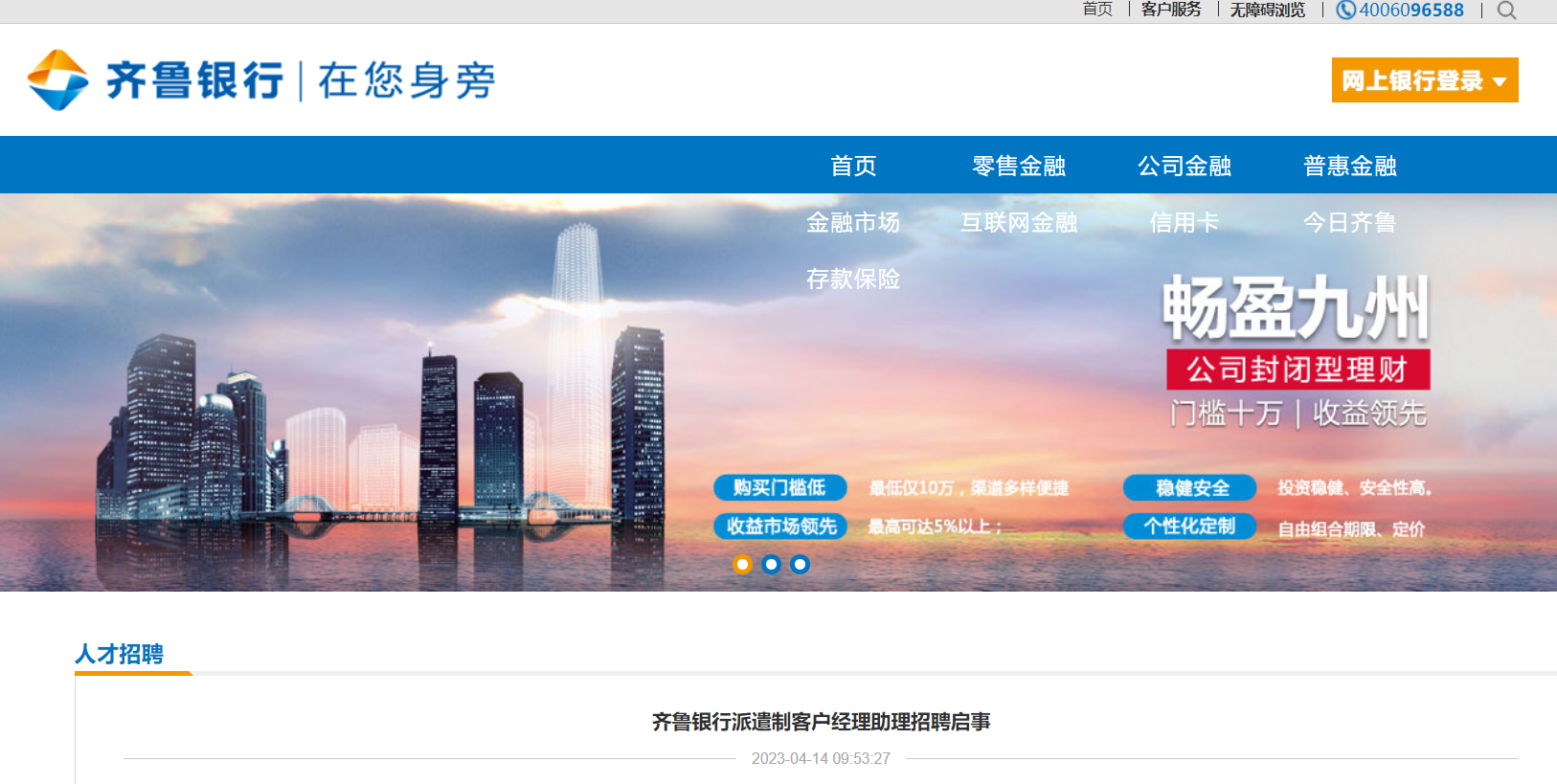Open the 今日齐鲁 navigation item
The image size is (1557, 784).
click(1350, 222)
